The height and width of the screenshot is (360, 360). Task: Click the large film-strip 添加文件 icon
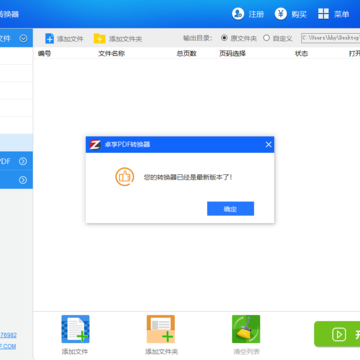point(75,329)
